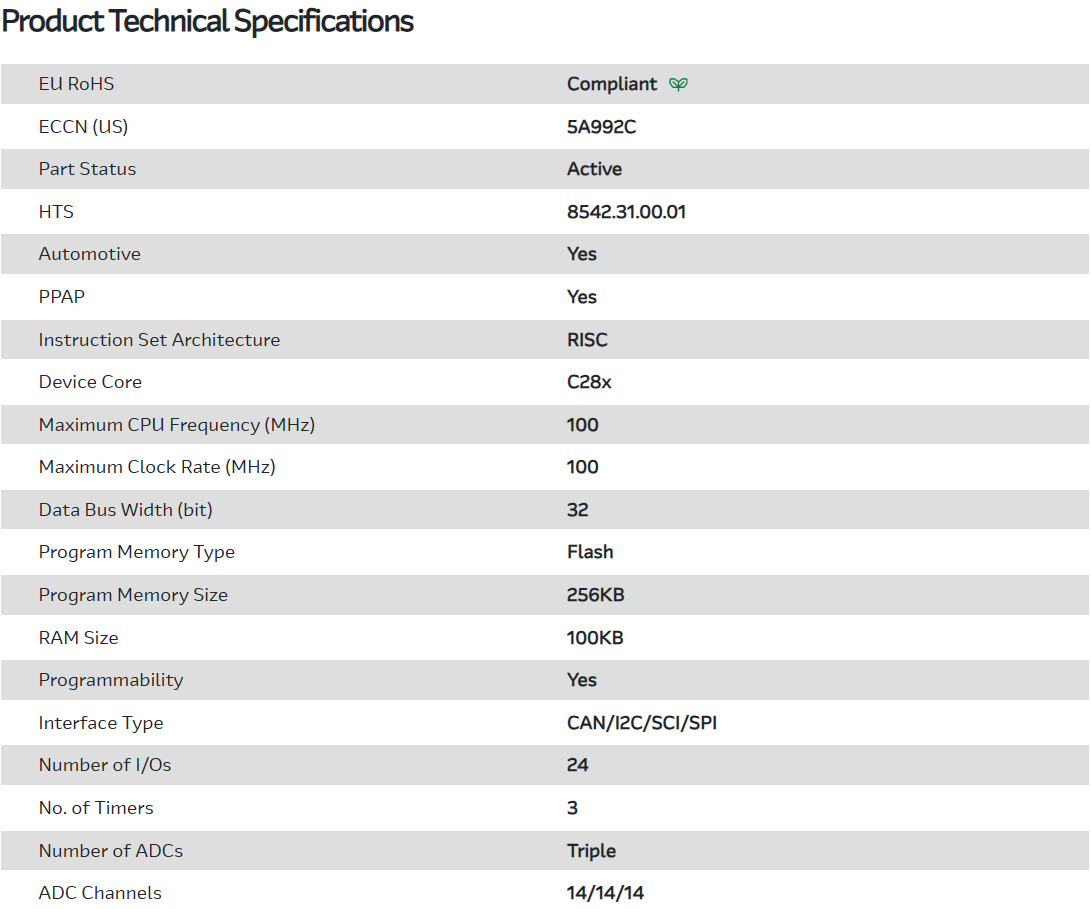Click the Program Memory Type value Flash
Viewport: 1091px width, 909px height.
tap(590, 552)
